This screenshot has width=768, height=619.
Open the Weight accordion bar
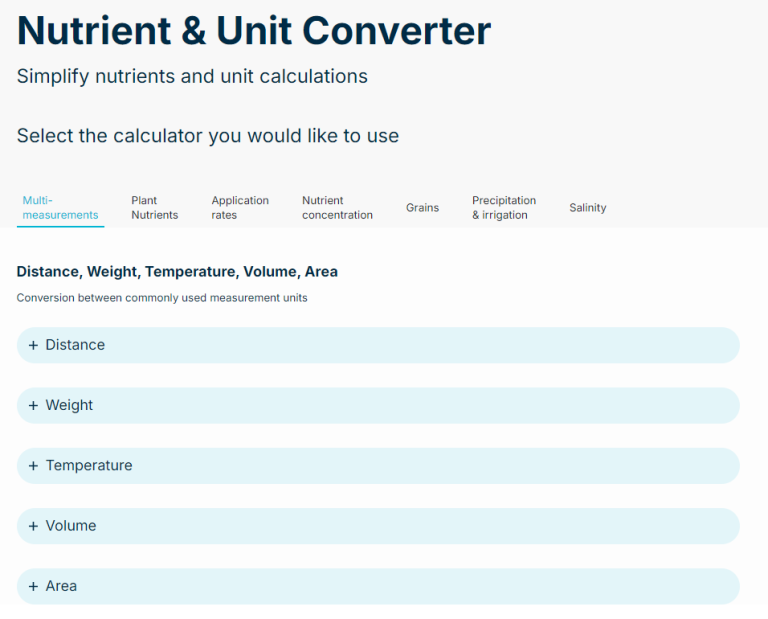pos(378,405)
